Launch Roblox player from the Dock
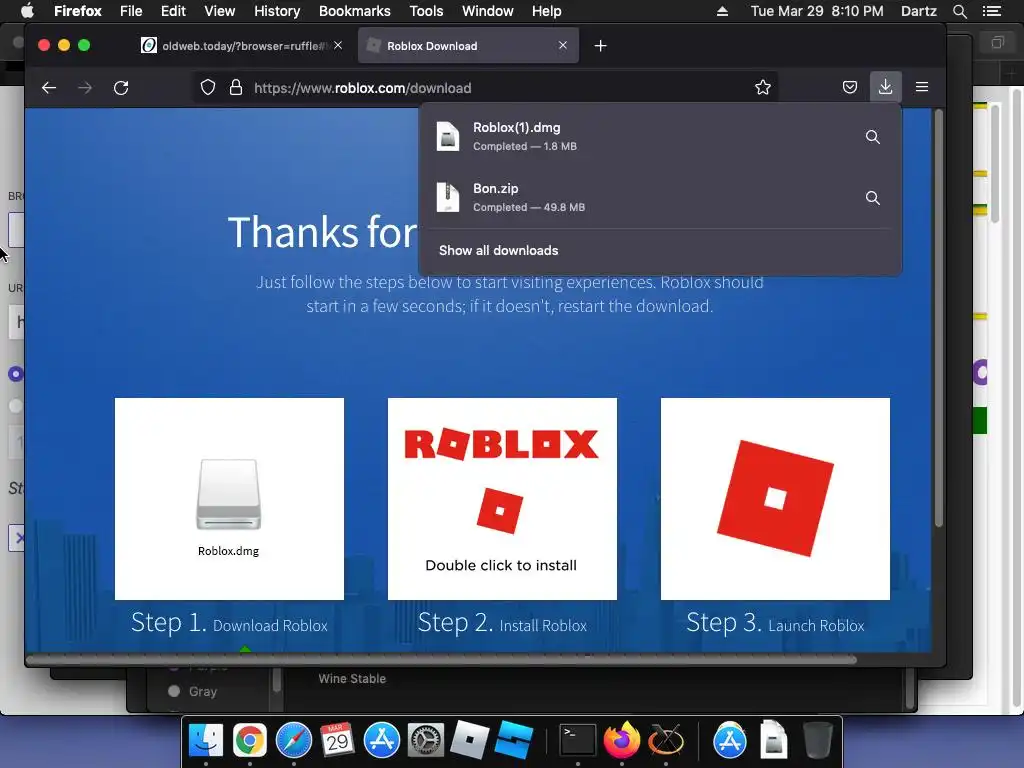This screenshot has height=768, width=1024. (470, 740)
